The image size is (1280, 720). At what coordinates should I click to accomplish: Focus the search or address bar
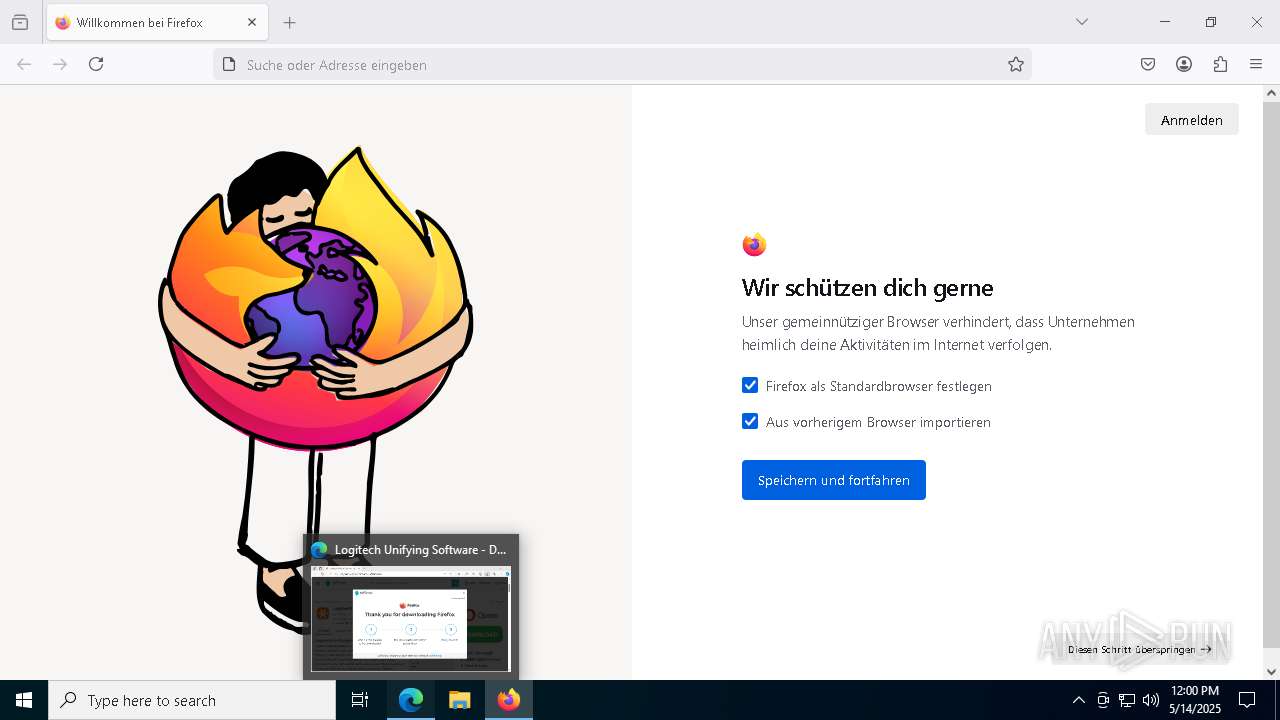click(x=622, y=64)
